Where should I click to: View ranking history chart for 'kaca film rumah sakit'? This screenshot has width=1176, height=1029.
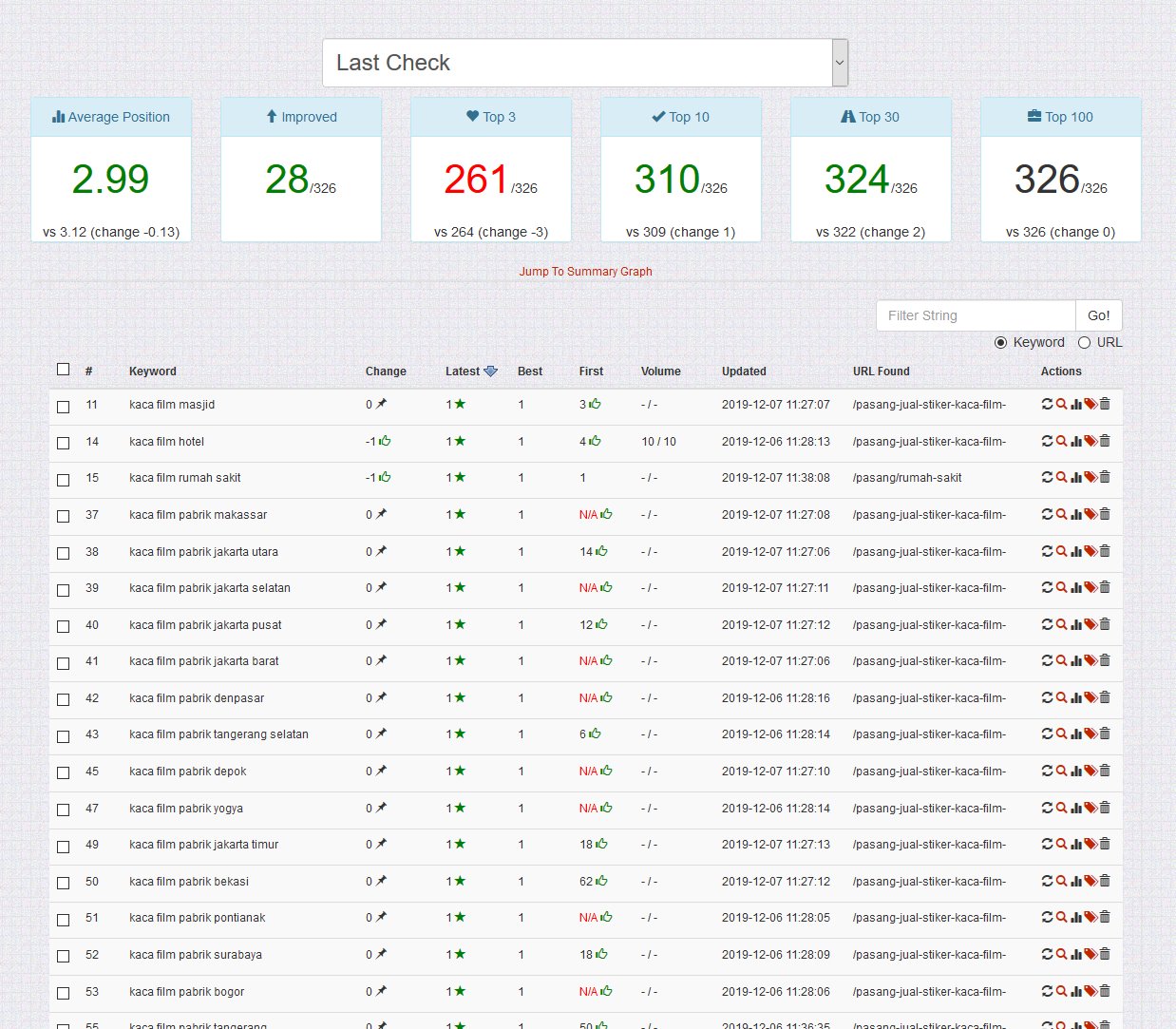click(1076, 477)
